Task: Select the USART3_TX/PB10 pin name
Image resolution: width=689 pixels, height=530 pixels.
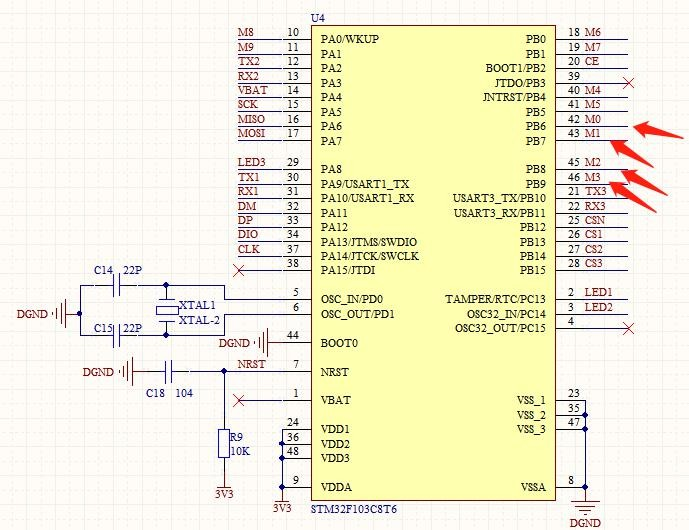Action: 499,198
